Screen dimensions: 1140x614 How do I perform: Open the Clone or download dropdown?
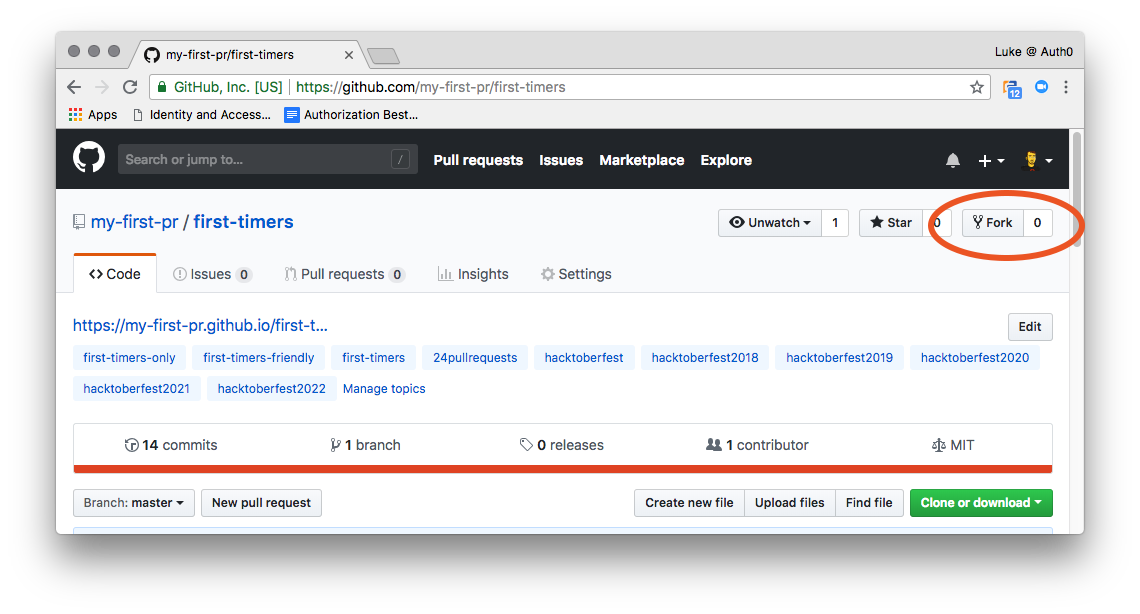click(981, 503)
